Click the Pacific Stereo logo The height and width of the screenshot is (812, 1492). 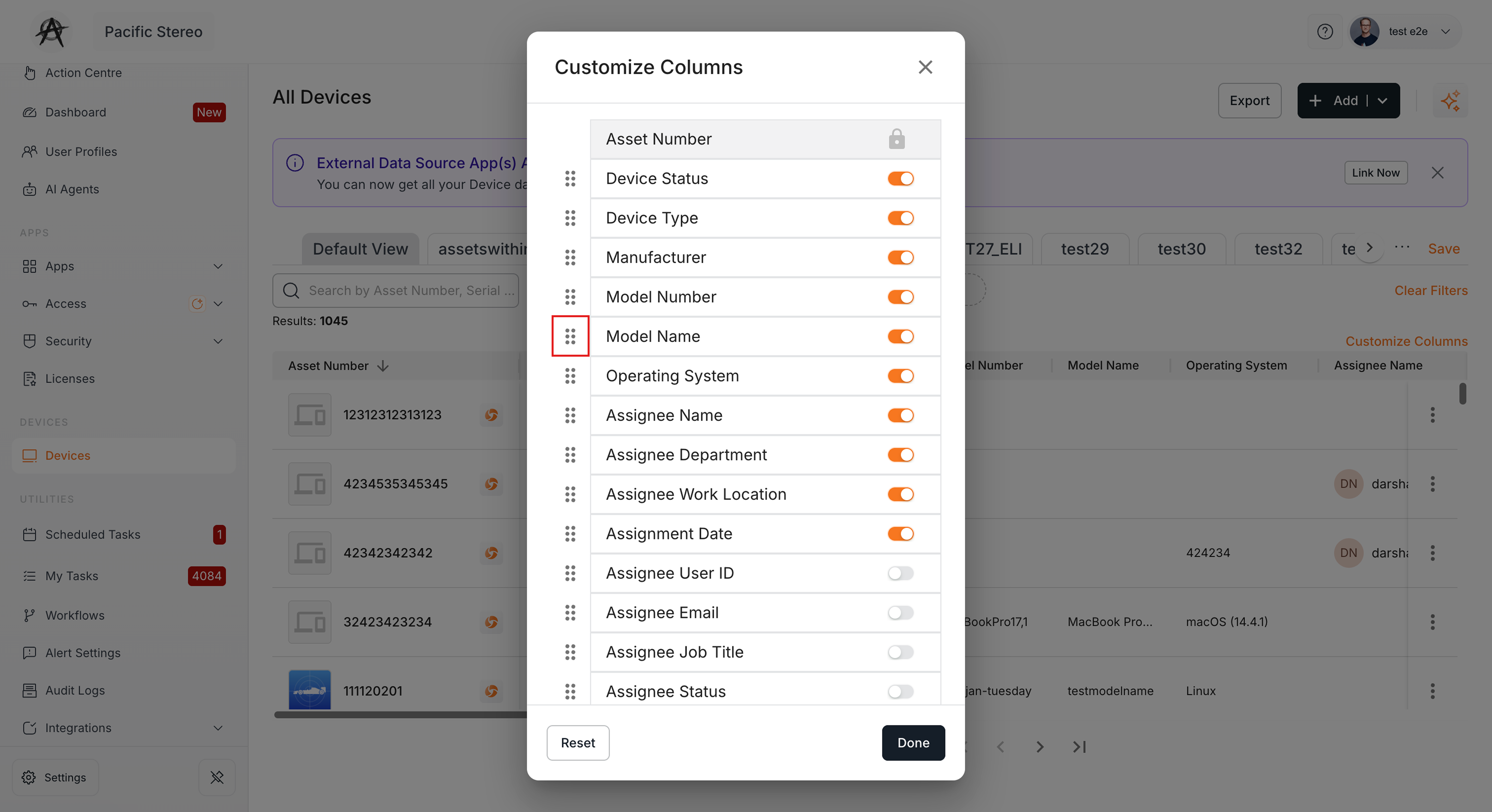(51, 32)
